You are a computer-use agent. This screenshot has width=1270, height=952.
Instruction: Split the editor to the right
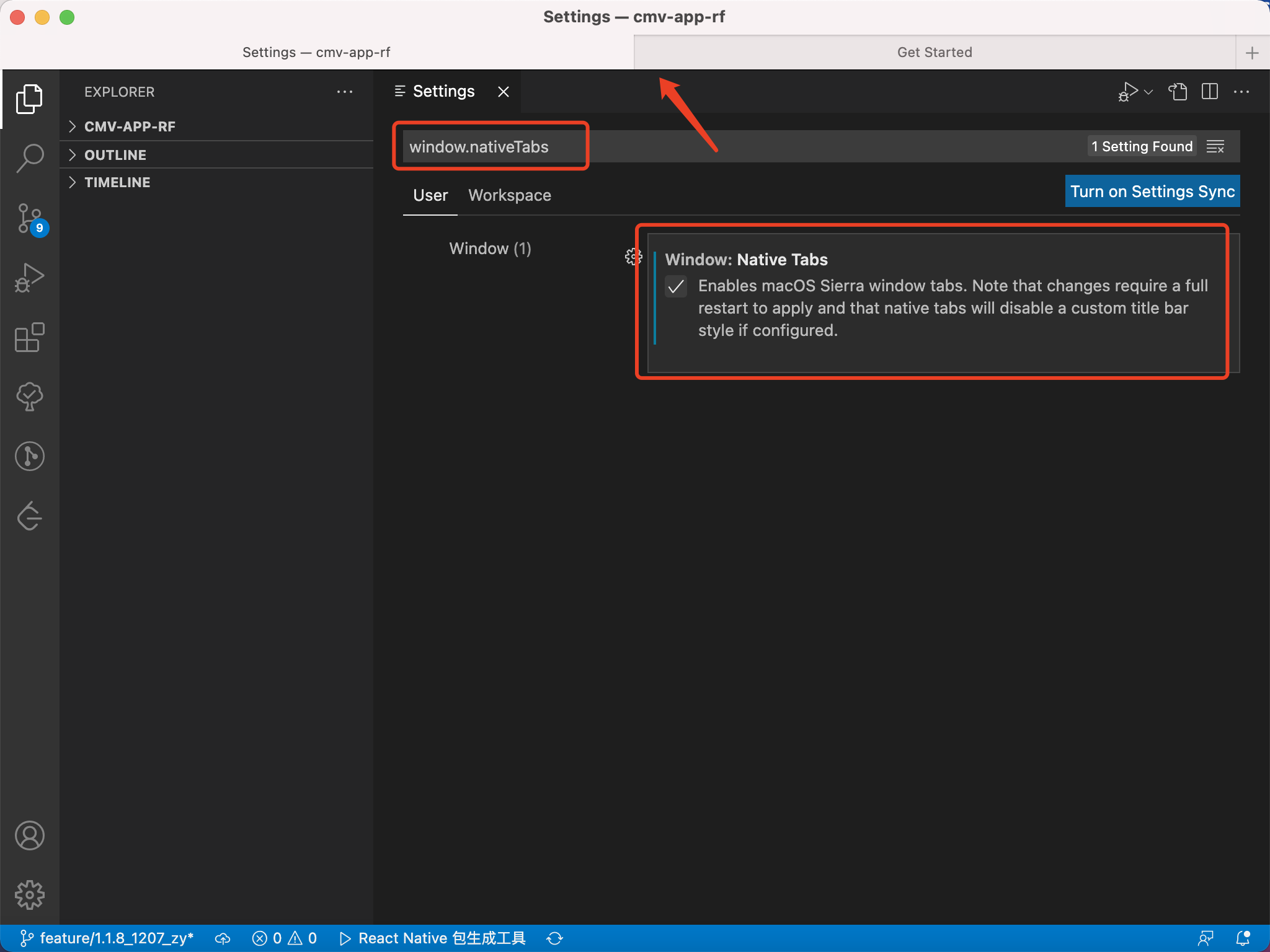coord(1209,92)
